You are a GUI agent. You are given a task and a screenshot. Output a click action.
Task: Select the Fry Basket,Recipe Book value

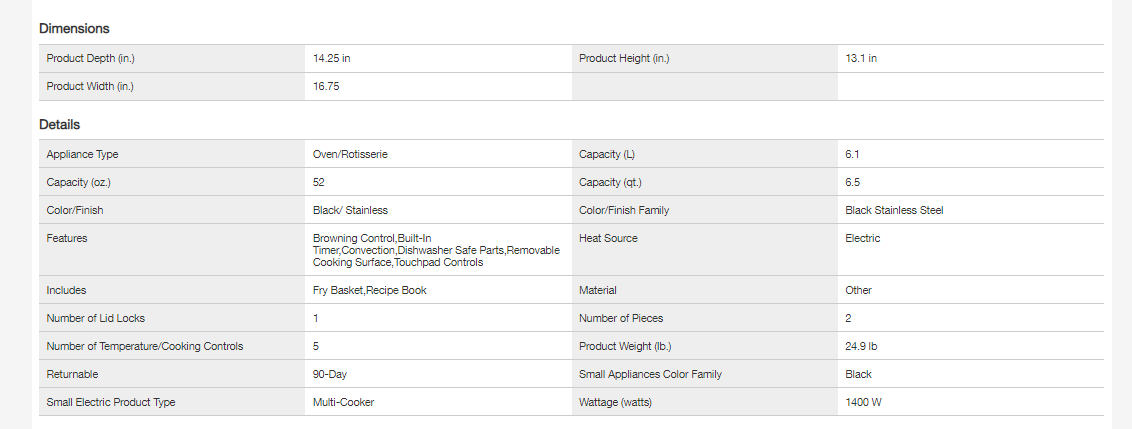(x=370, y=291)
